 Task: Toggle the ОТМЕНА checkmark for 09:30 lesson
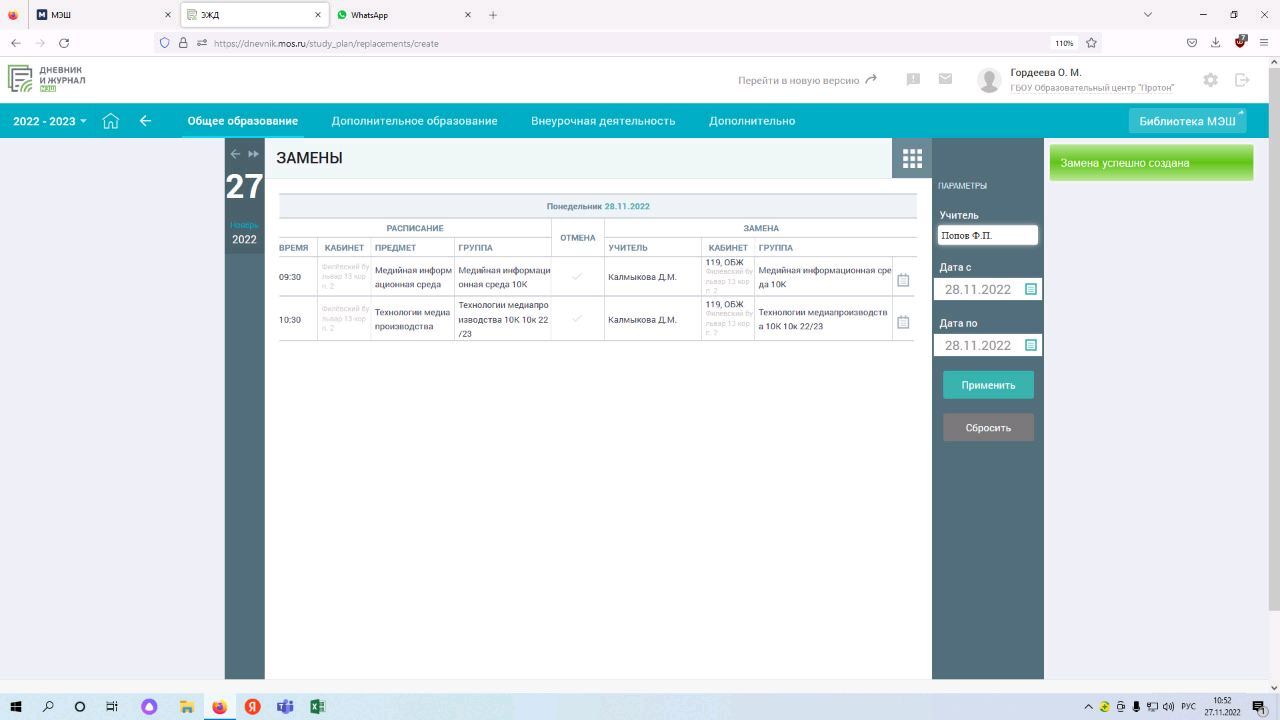(x=577, y=277)
